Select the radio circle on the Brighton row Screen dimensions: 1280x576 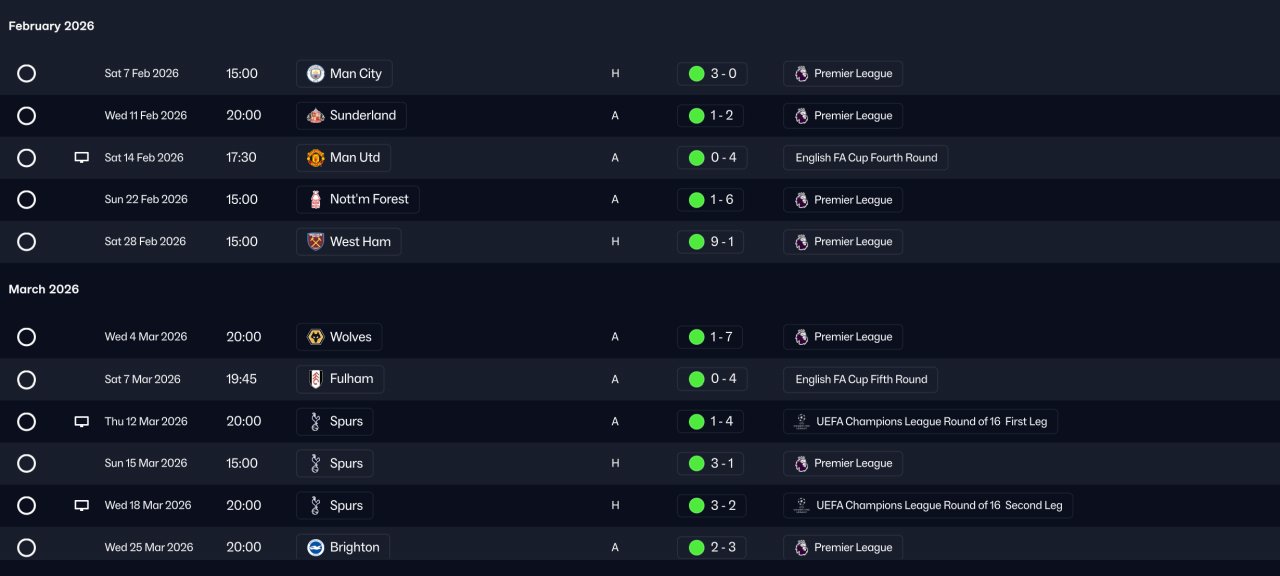pos(27,547)
